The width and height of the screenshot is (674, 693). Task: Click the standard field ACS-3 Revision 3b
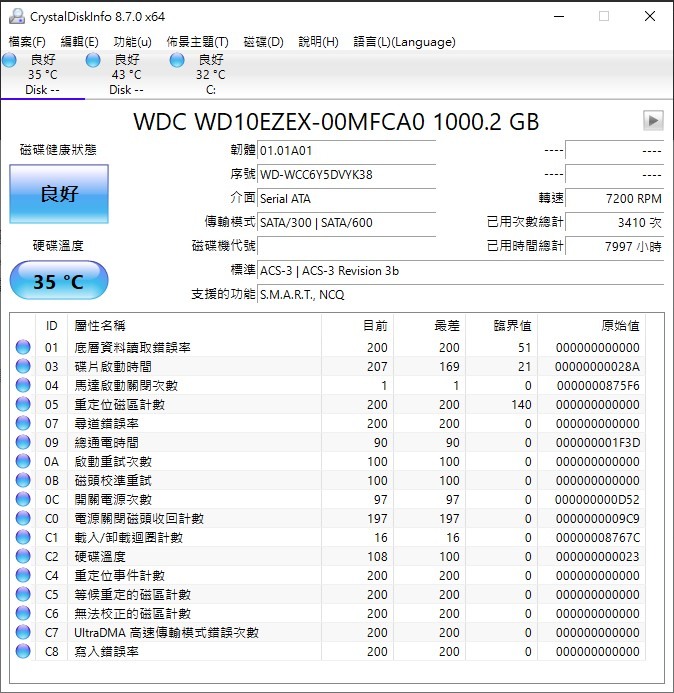pos(461,270)
